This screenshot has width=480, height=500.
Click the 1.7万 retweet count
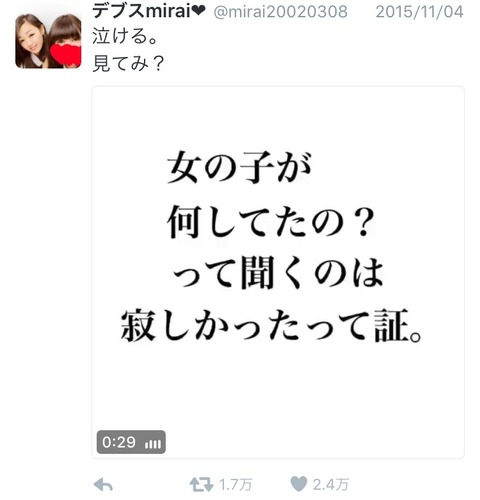[235, 485]
